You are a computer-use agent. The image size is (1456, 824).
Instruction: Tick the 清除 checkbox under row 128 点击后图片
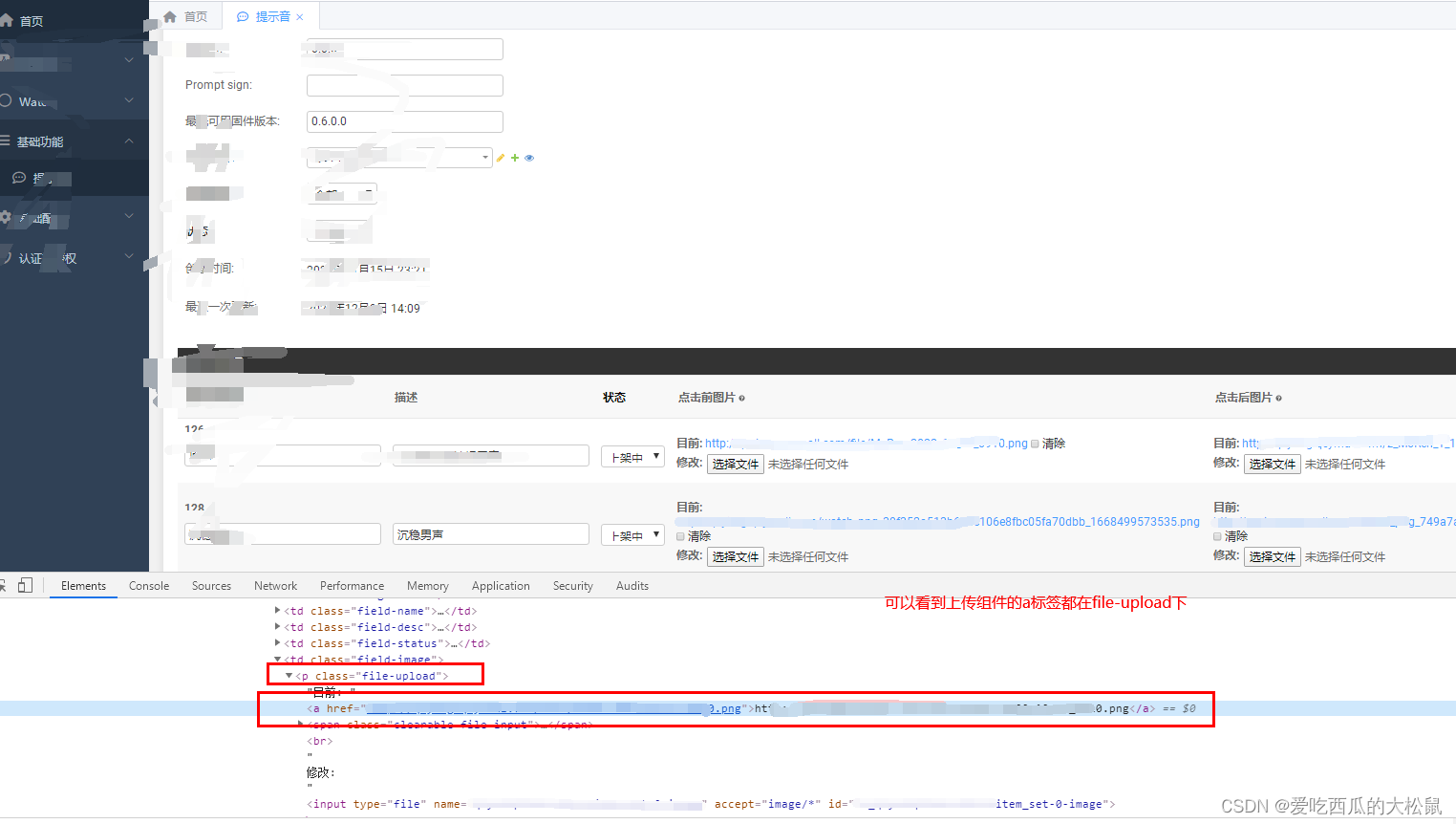point(1218,536)
